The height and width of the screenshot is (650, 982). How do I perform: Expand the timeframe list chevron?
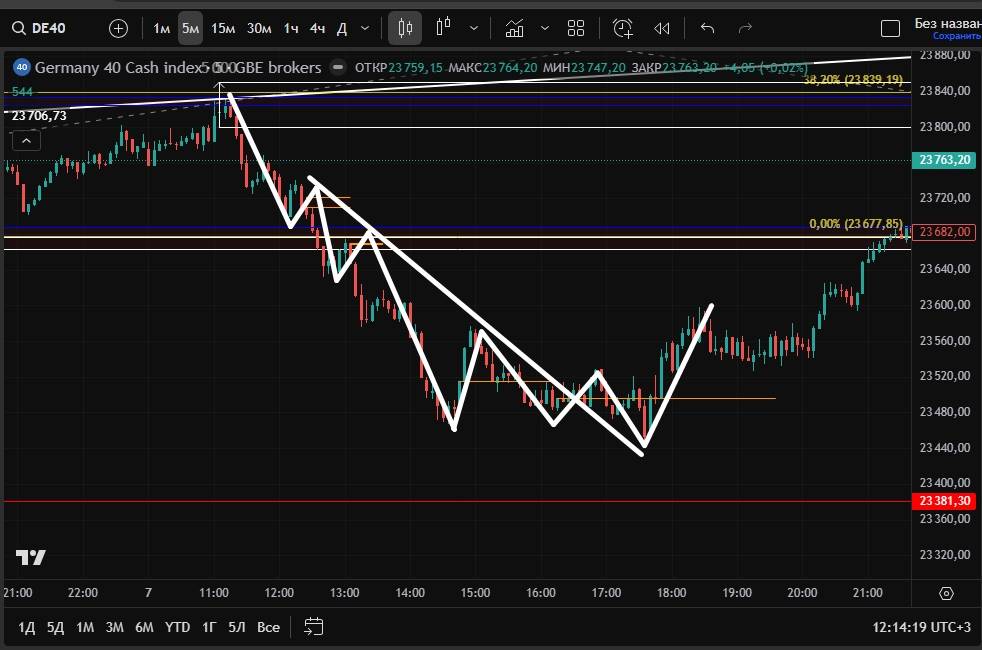[365, 28]
